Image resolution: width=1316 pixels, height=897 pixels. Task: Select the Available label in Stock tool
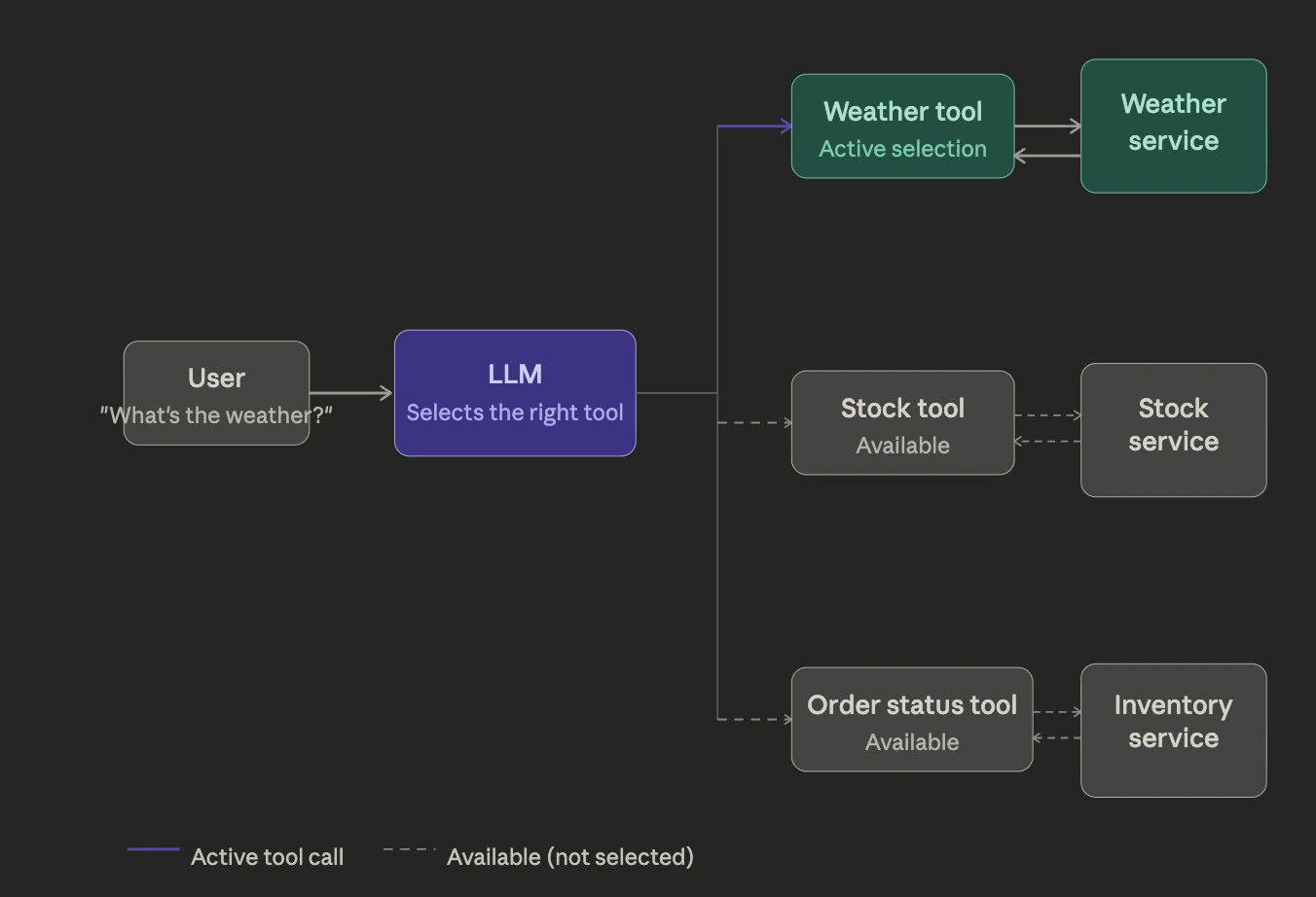click(x=902, y=445)
